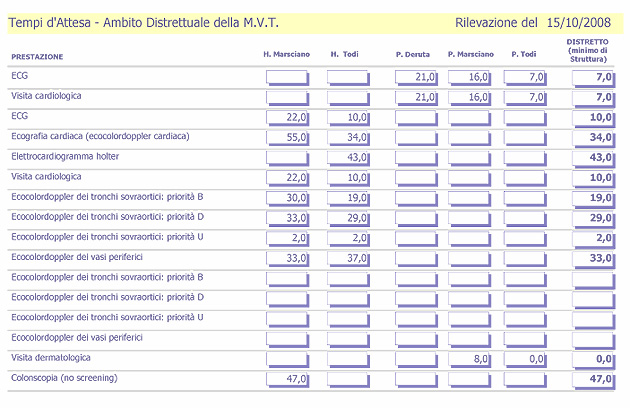630x408 pixels.
Task: Click the P. Deruta column header
Action: point(412,56)
